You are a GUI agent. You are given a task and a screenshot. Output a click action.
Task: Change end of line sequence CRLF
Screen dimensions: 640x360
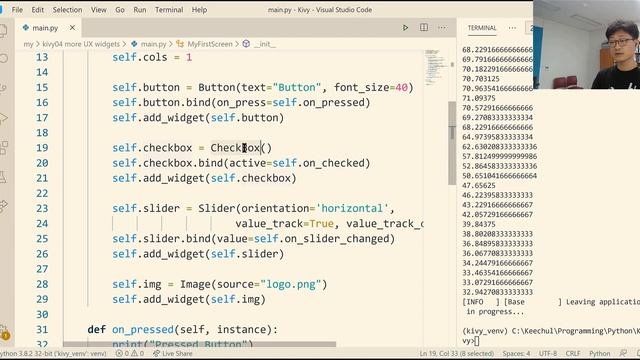coord(573,353)
